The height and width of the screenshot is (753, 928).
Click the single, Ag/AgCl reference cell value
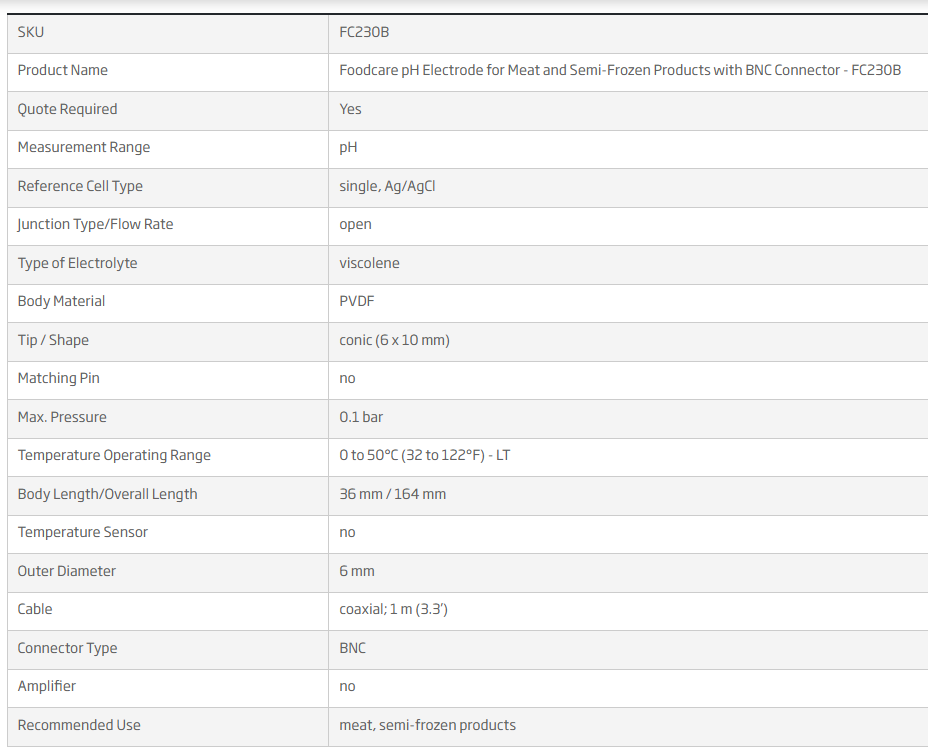pyautogui.click(x=387, y=186)
